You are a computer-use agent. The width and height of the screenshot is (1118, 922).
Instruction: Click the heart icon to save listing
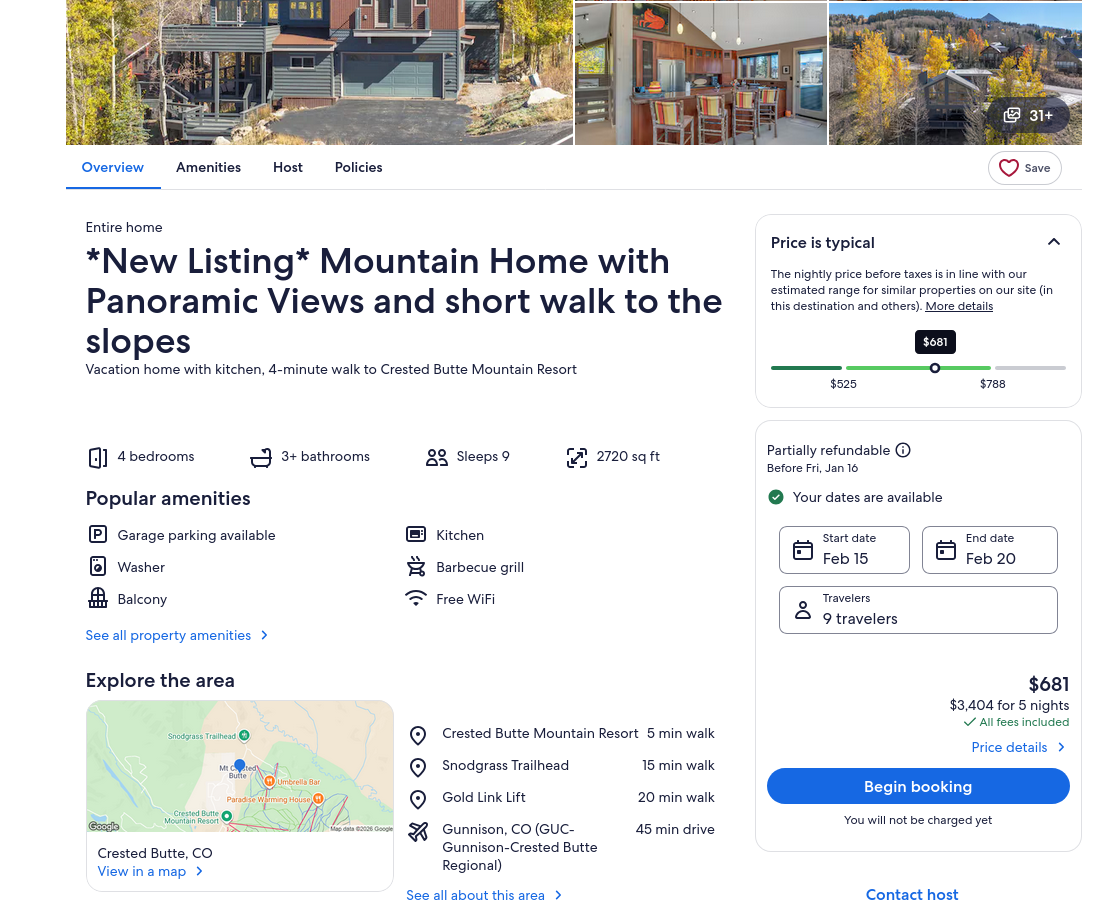(1008, 168)
